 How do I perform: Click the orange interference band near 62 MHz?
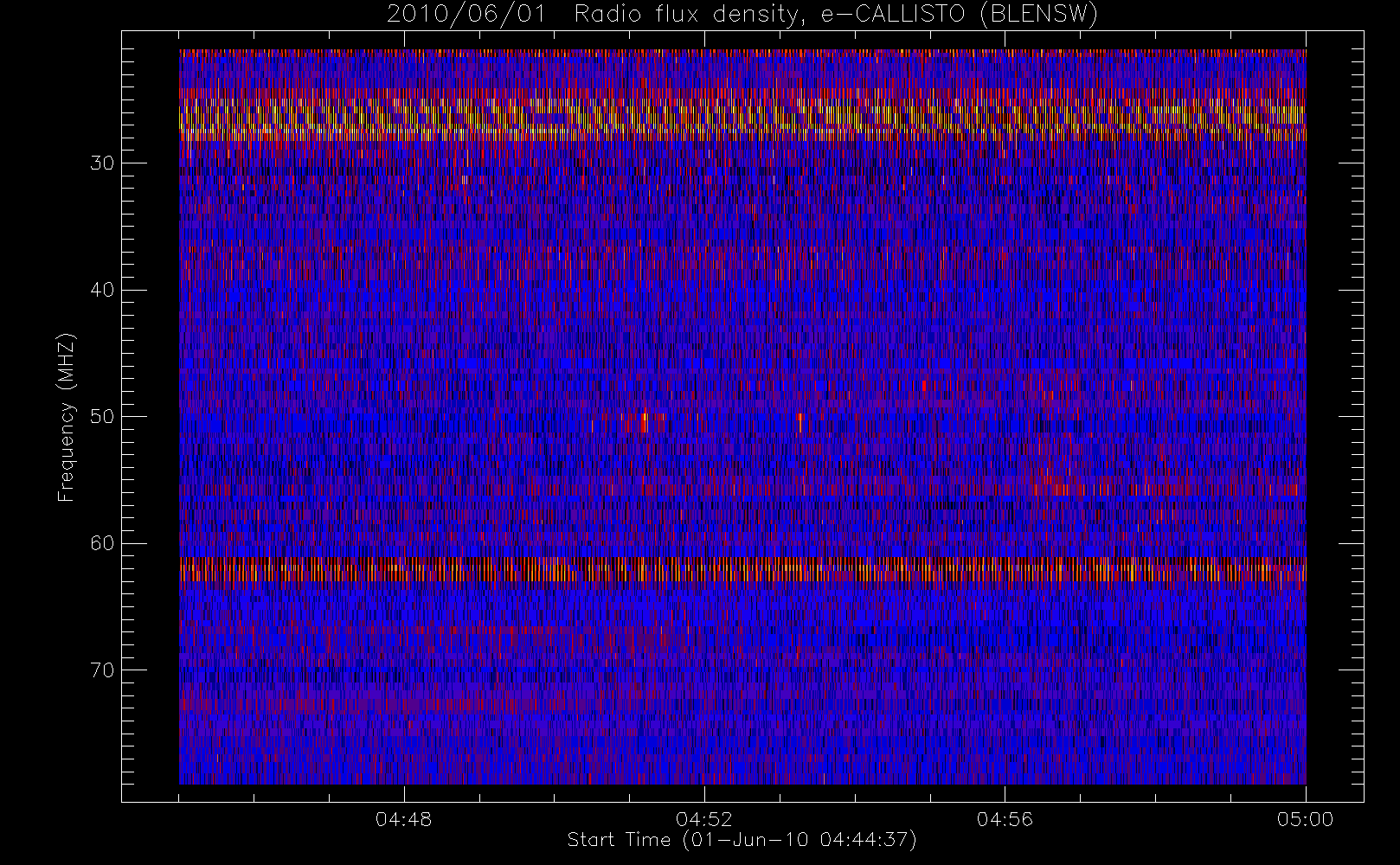tap(742, 571)
